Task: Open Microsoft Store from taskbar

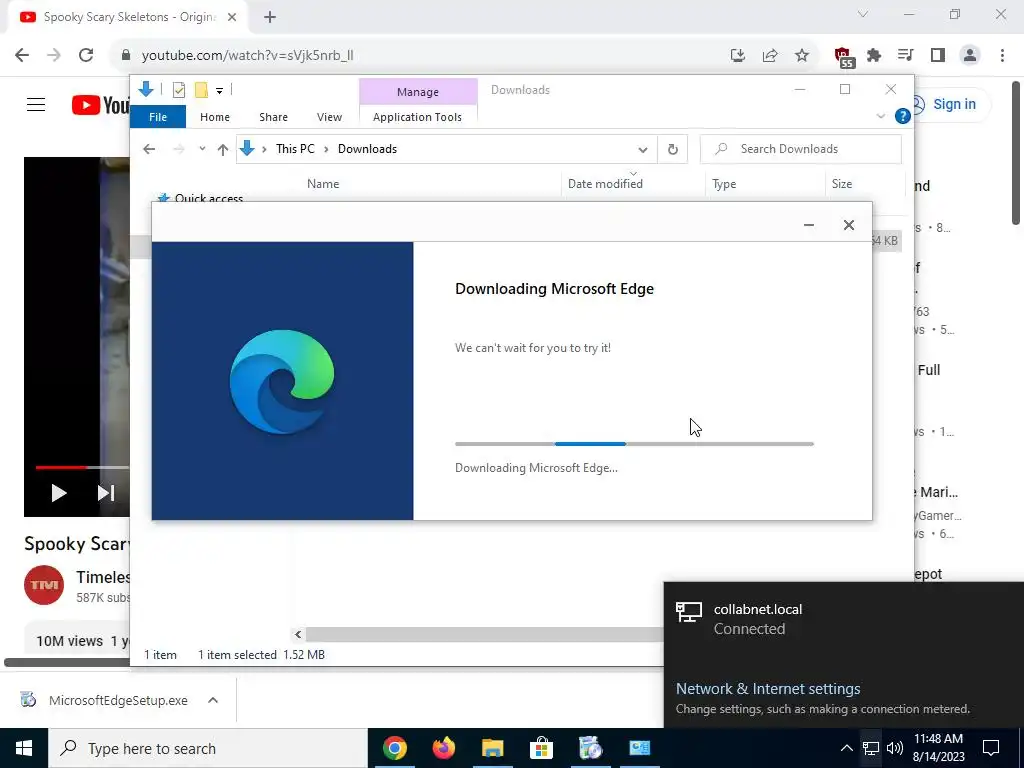Action: coord(541,748)
